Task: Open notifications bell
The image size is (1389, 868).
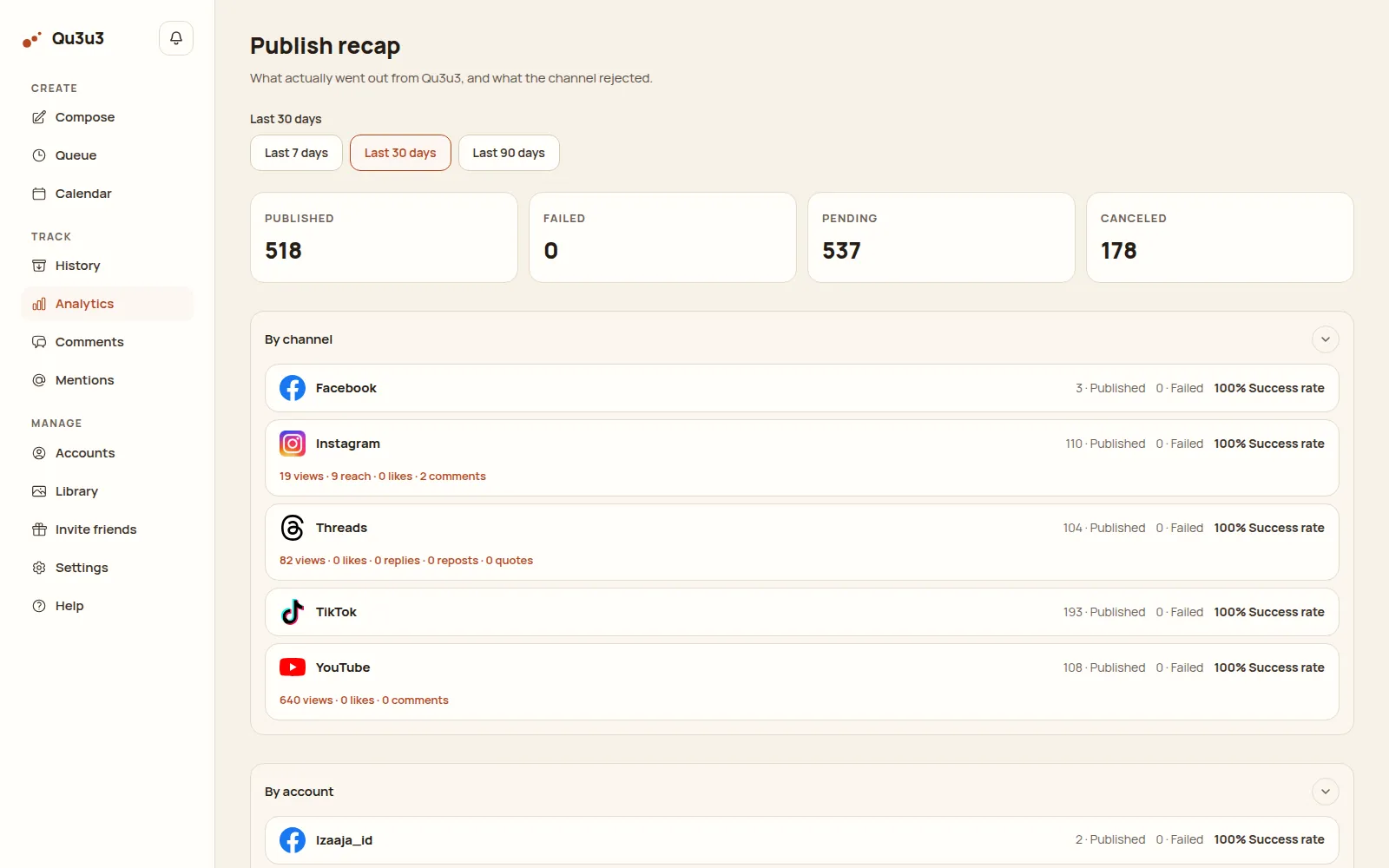Action: 176,38
